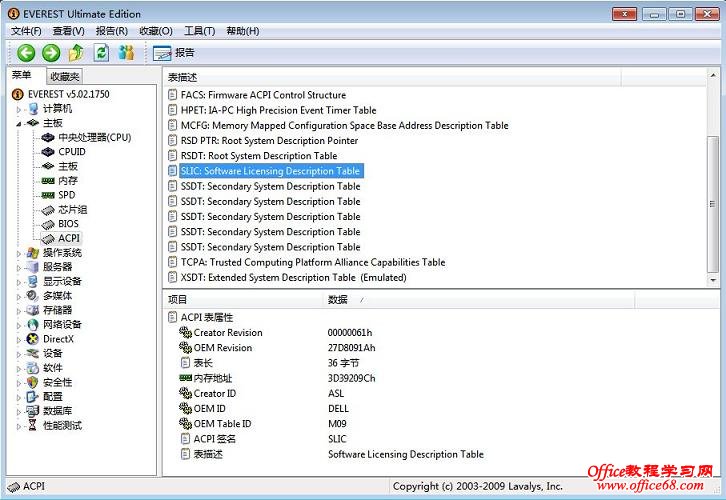The width and height of the screenshot is (726, 500).
Task: Expand the 存储器 tree node
Action: 19,311
